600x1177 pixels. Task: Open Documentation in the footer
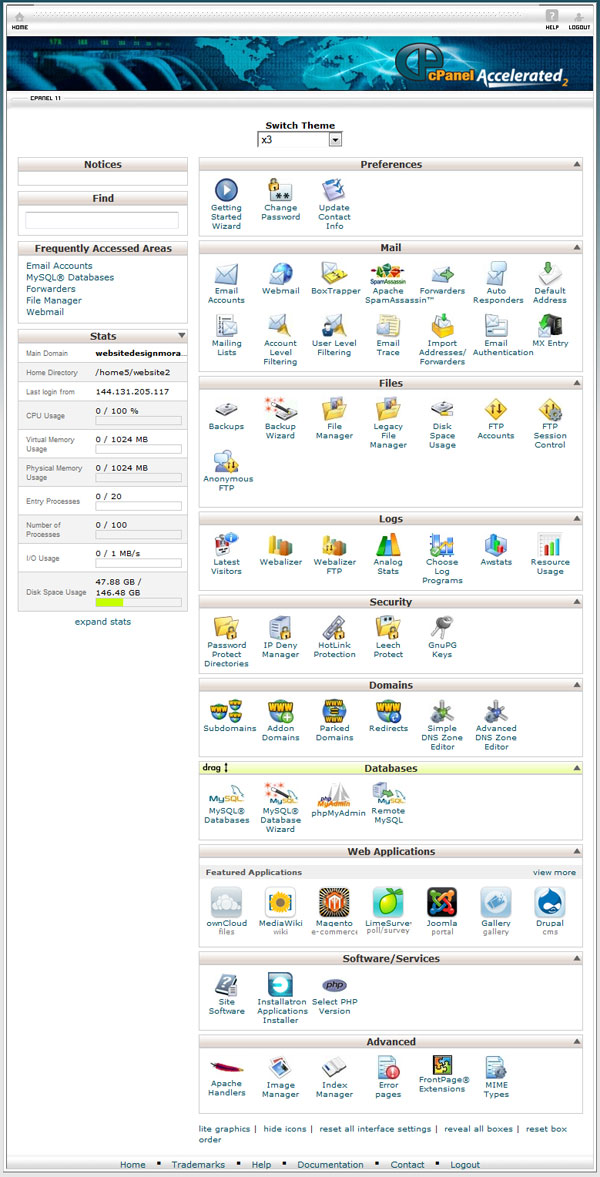[x=330, y=1164]
